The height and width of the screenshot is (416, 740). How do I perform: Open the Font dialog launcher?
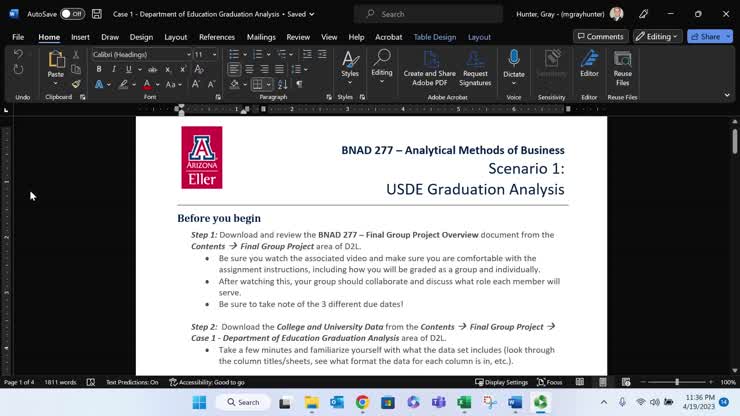click(x=218, y=97)
